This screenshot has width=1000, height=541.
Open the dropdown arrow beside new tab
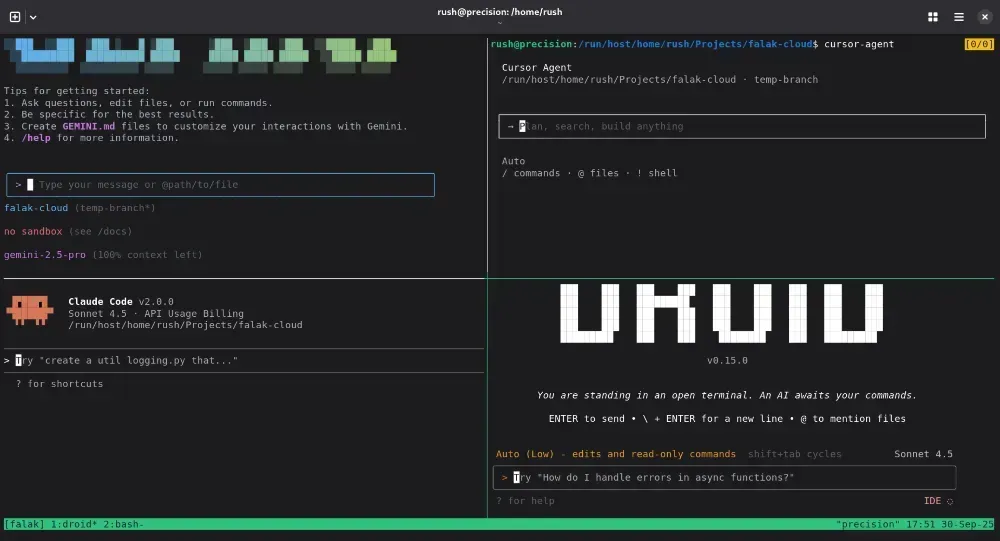pyautogui.click(x=33, y=17)
